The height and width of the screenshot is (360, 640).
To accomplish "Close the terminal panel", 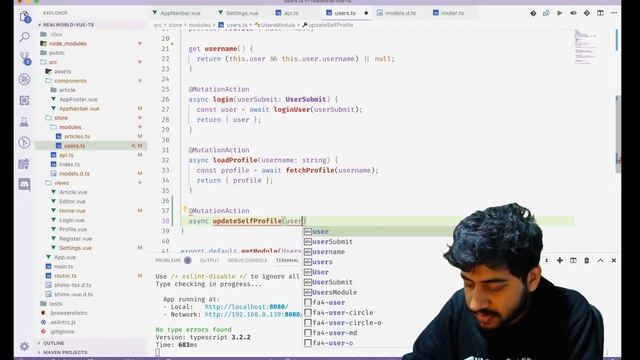I will (x=613, y=260).
